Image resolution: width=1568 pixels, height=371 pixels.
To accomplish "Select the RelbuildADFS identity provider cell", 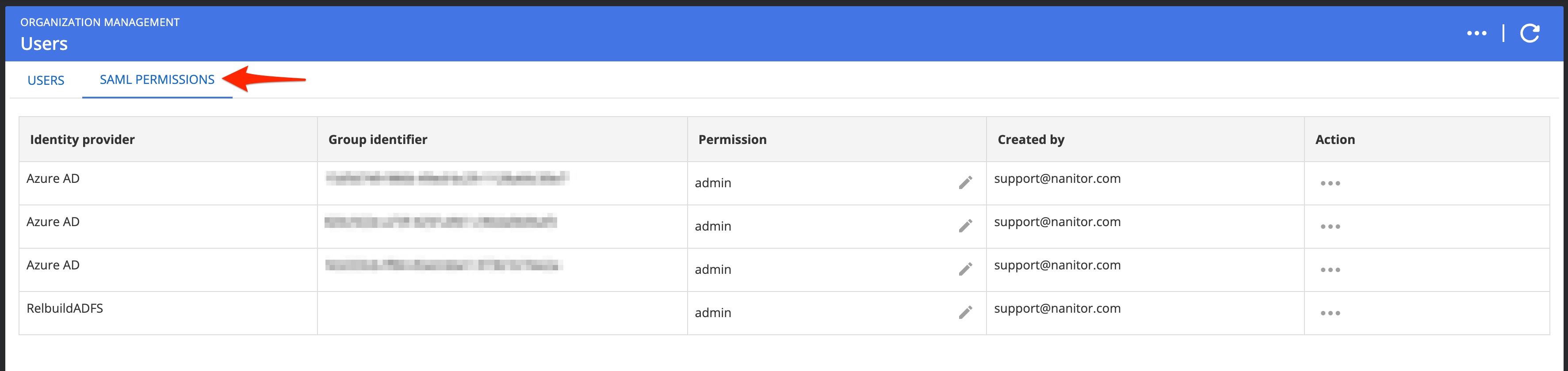I will point(65,308).
